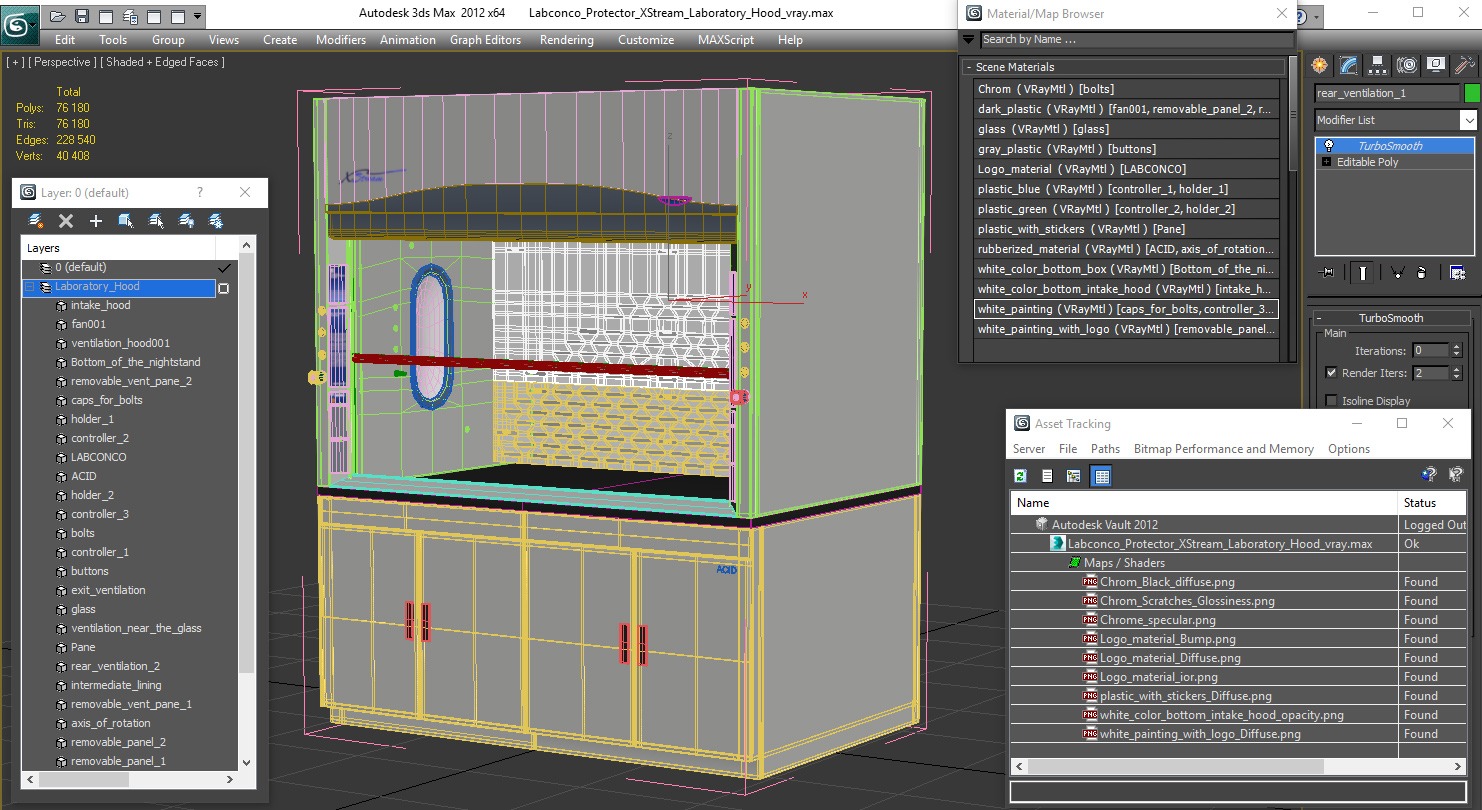
Task: Toggle Laboratory_Hood layer checkbox
Action: pyautogui.click(x=224, y=288)
